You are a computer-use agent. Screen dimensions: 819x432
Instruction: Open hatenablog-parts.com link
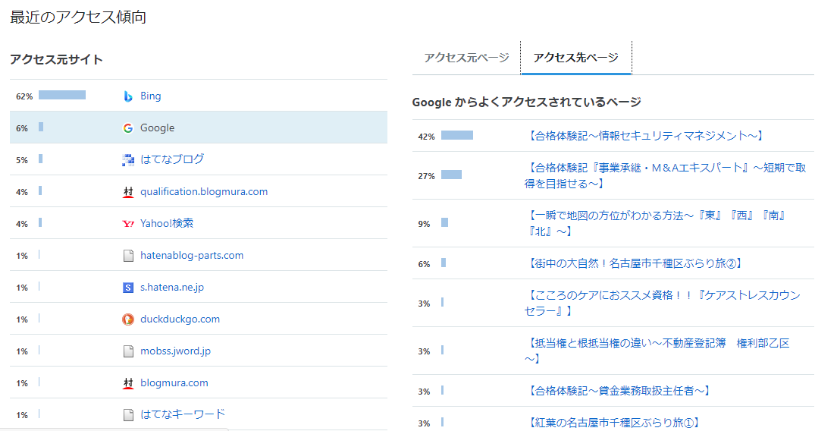coord(192,255)
